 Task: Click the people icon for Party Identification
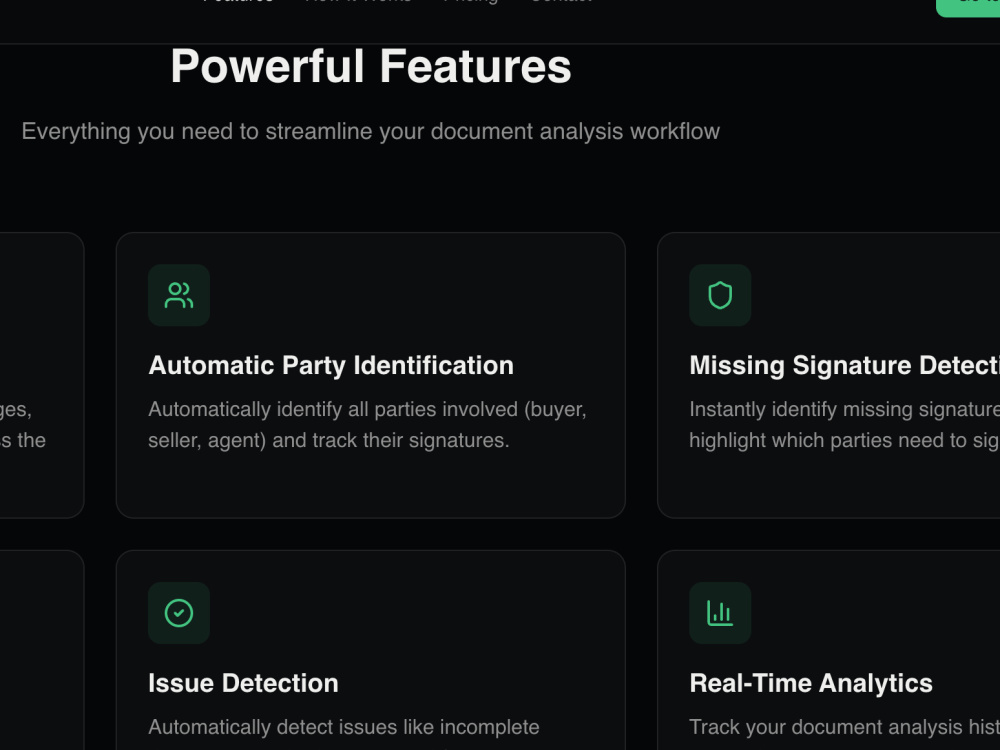179,295
